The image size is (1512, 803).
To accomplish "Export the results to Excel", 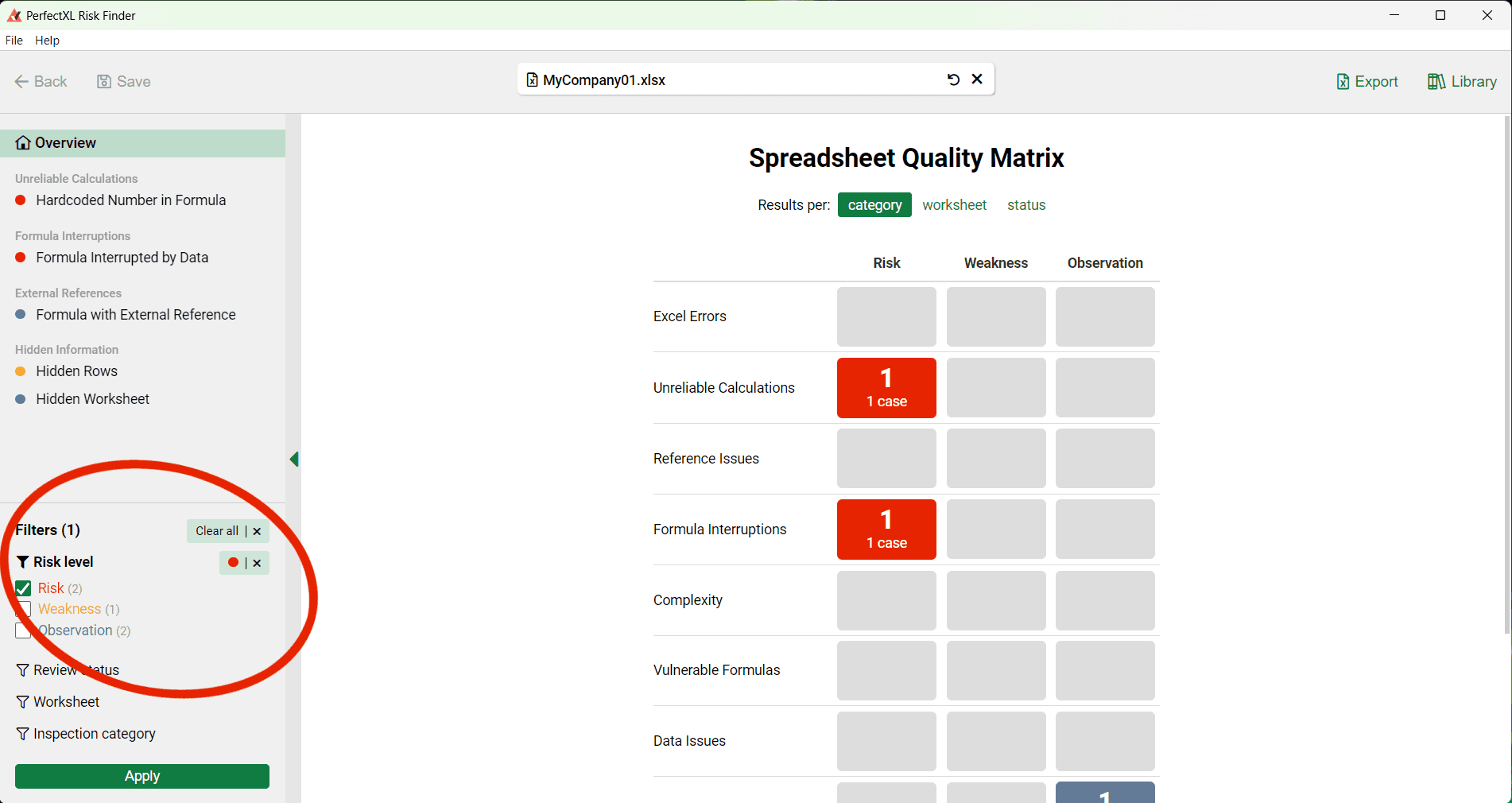I will point(1367,81).
